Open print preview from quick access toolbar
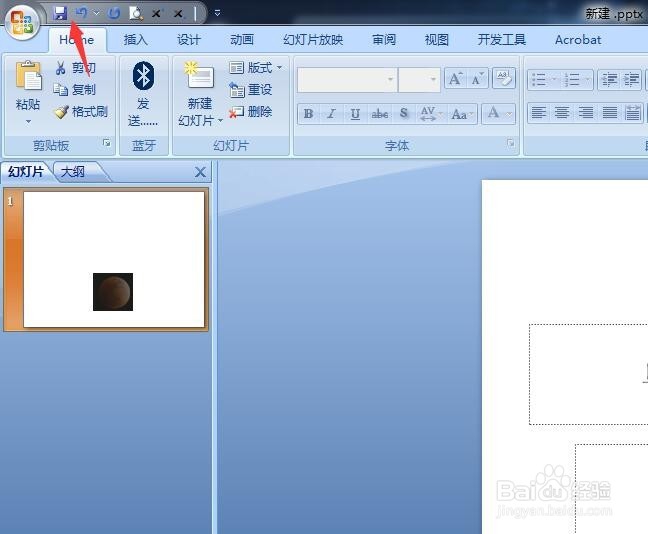This screenshot has height=534, width=648. 136,14
